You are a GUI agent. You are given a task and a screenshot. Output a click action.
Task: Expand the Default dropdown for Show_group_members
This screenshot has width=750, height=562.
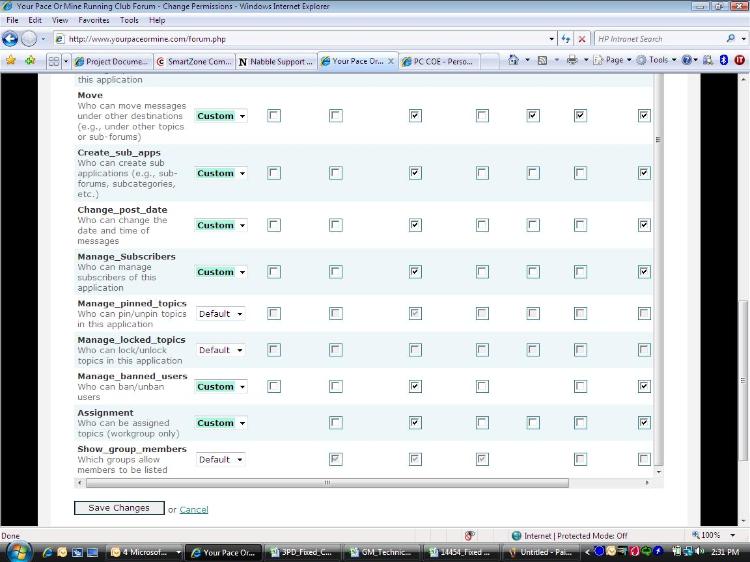pos(221,460)
